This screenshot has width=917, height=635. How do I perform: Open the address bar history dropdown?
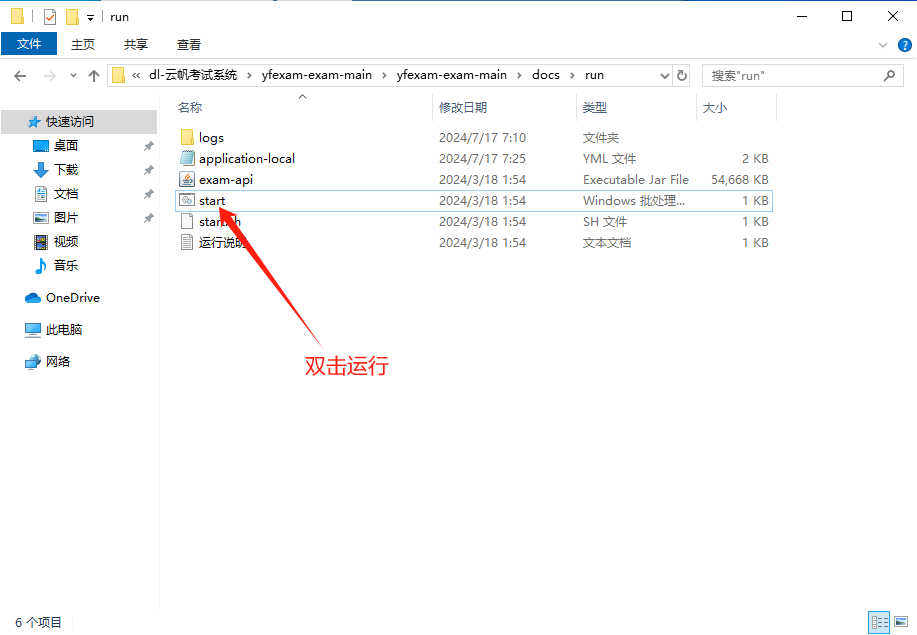tap(665, 76)
